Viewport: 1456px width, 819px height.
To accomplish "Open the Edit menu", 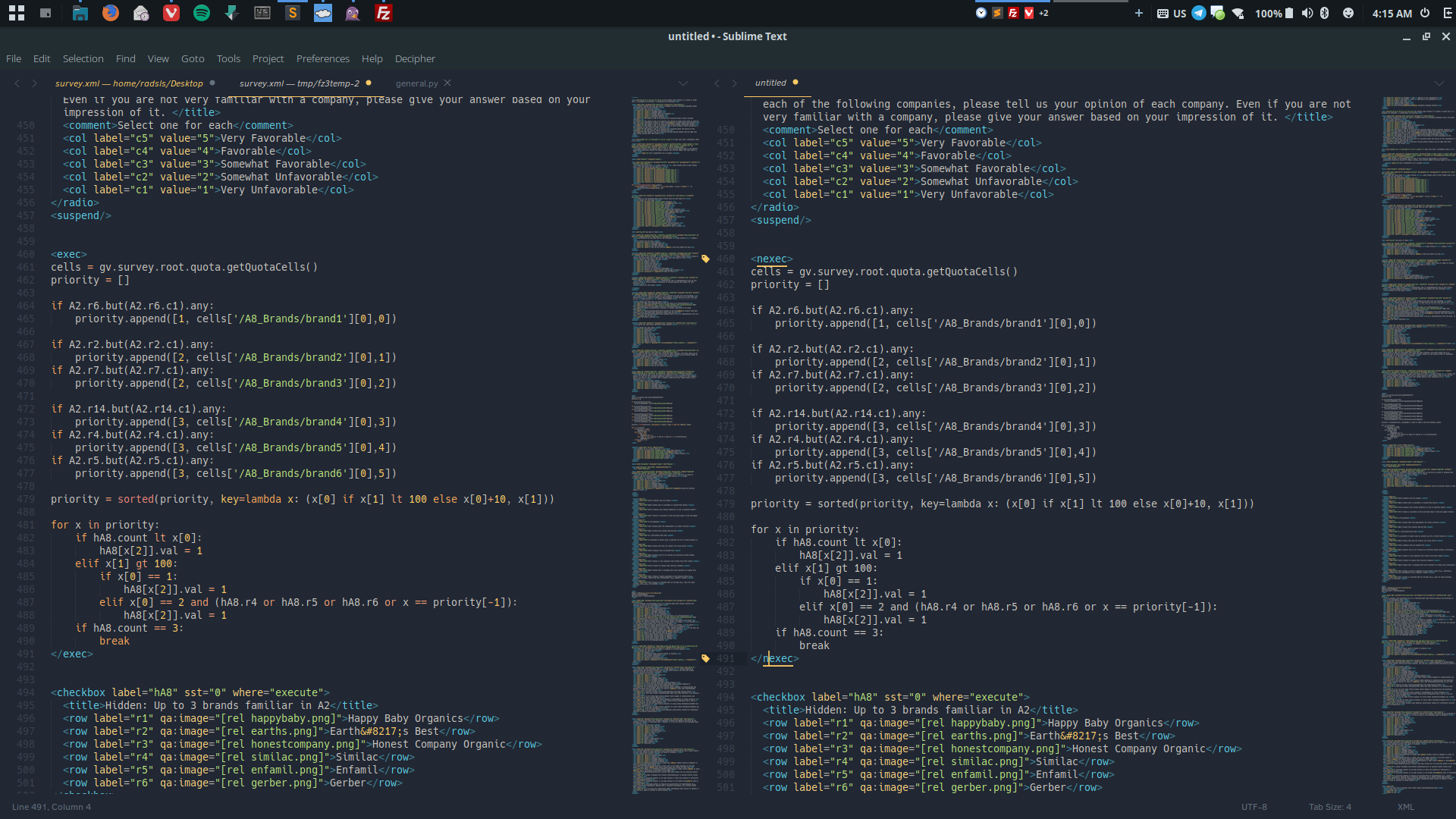I will [x=42, y=58].
